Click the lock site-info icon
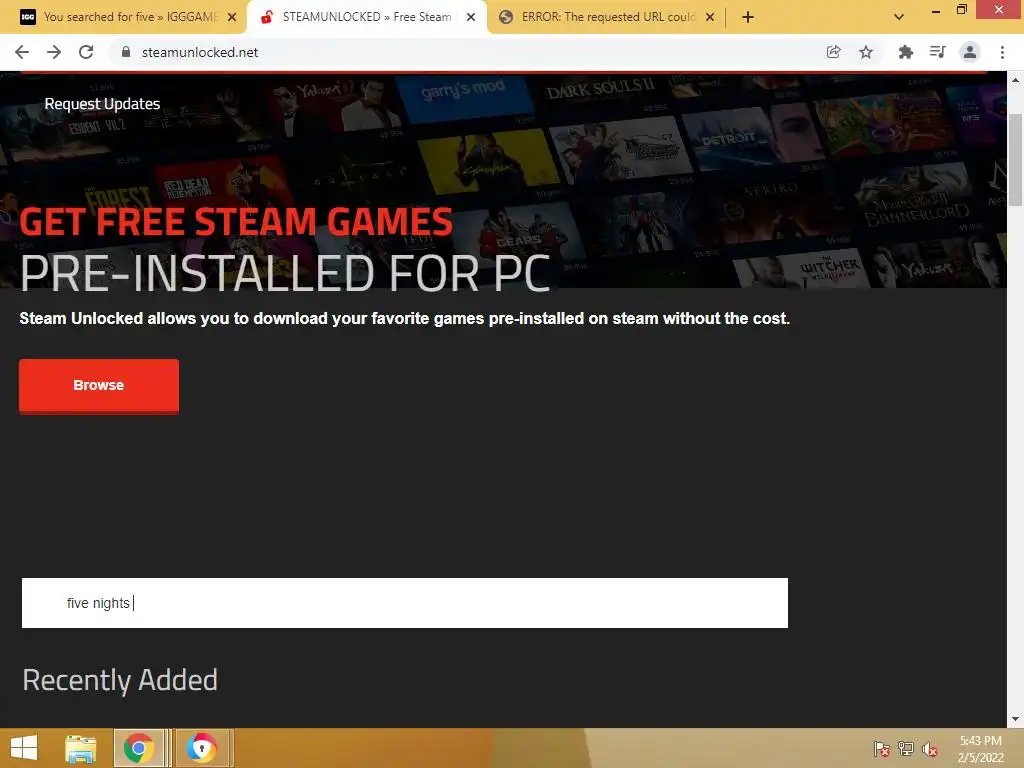Screen dimensions: 1024x768 126,52
